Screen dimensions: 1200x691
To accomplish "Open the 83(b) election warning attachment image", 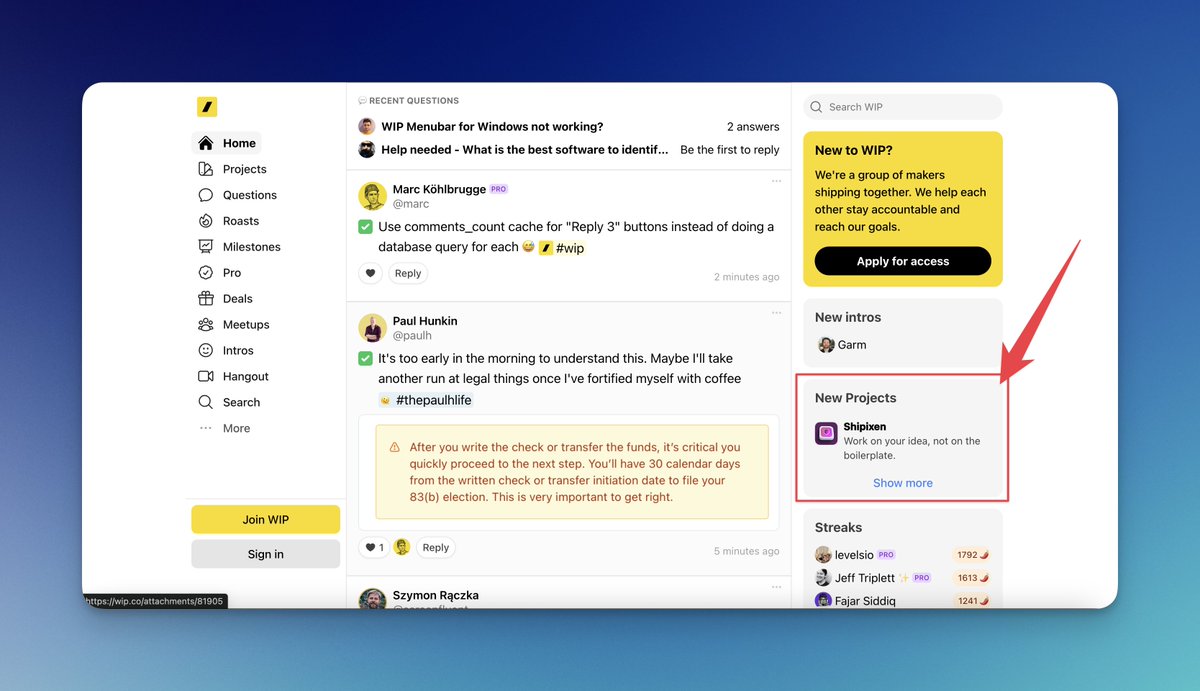I will click(572, 472).
